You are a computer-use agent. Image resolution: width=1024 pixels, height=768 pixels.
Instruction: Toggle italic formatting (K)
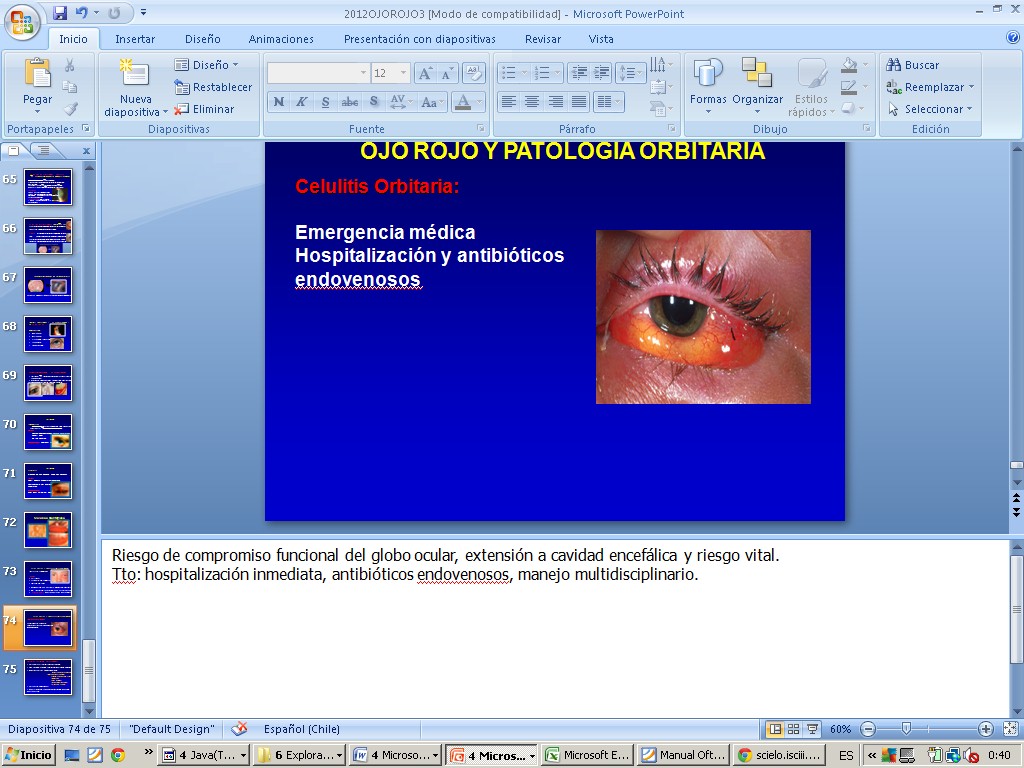tap(301, 102)
